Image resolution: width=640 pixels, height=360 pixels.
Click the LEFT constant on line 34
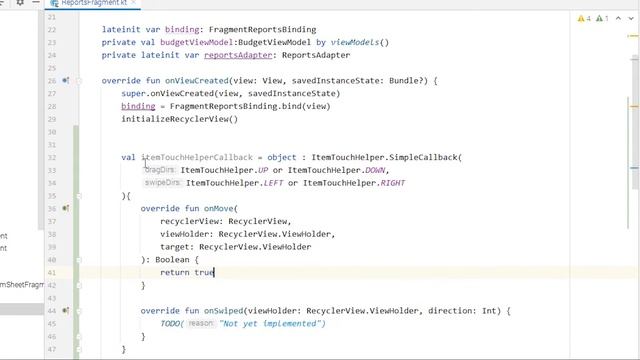(x=273, y=183)
